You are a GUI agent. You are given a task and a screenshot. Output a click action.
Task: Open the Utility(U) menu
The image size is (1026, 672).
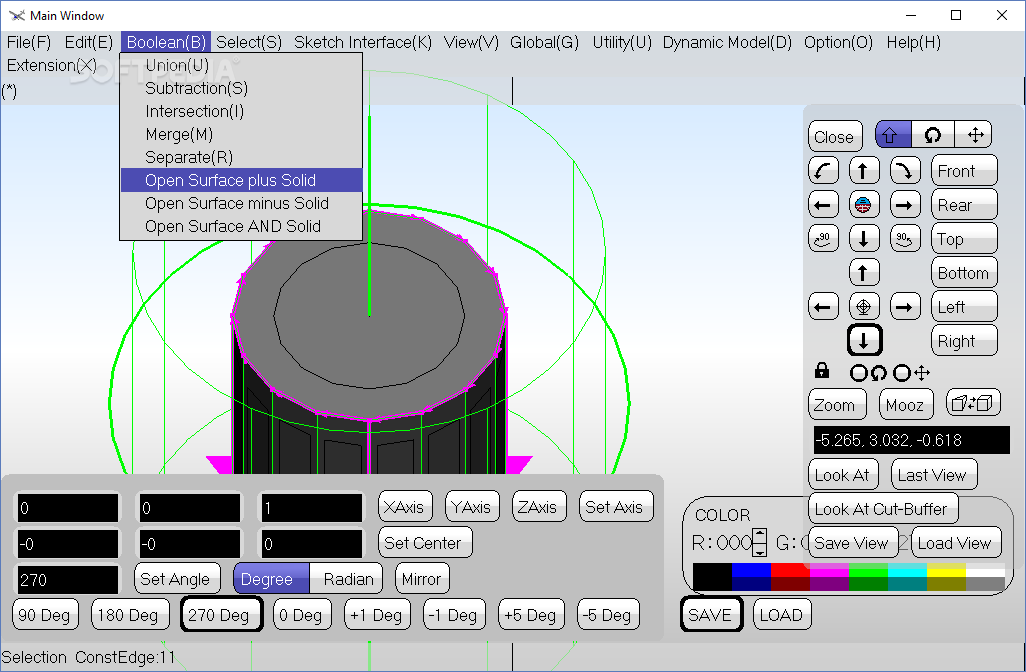tap(622, 43)
